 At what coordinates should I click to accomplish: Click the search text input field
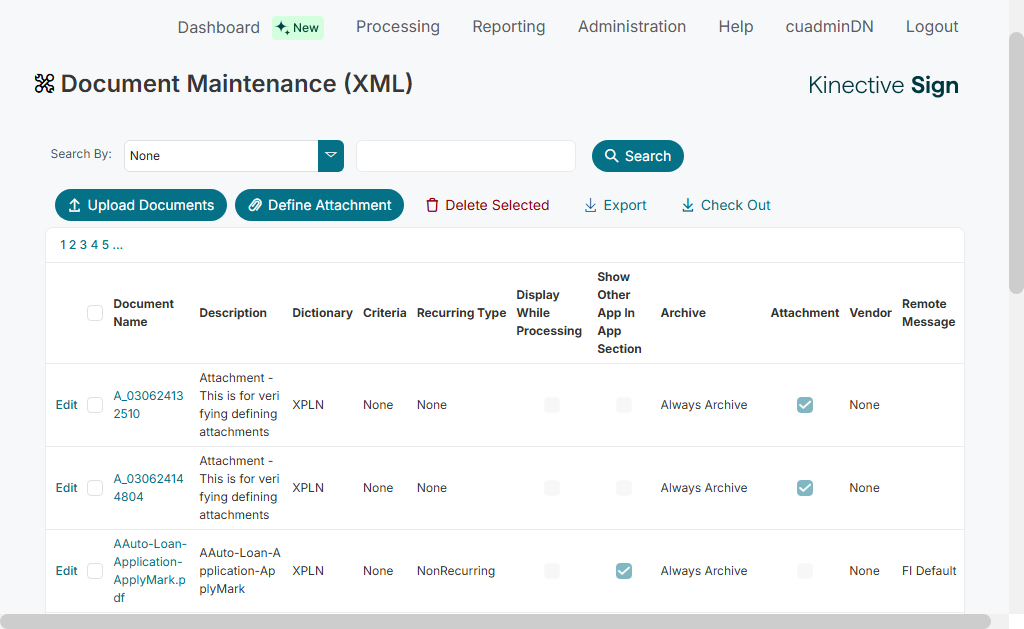(x=465, y=156)
